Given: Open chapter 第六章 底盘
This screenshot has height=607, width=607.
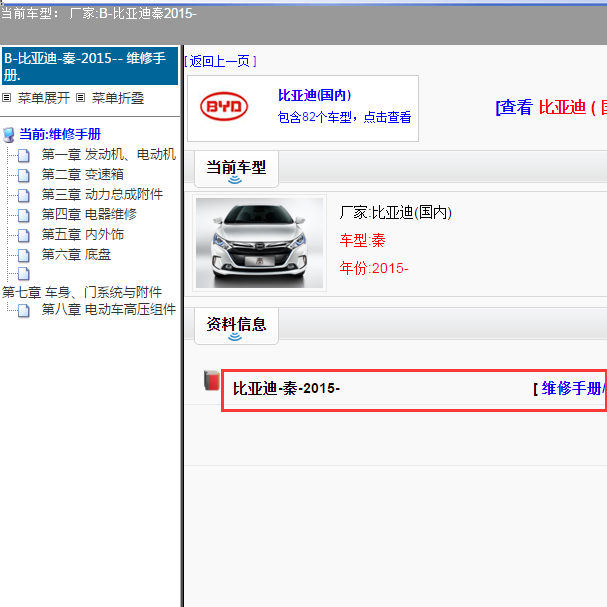Looking at the screenshot, I should pyautogui.click(x=76, y=255).
